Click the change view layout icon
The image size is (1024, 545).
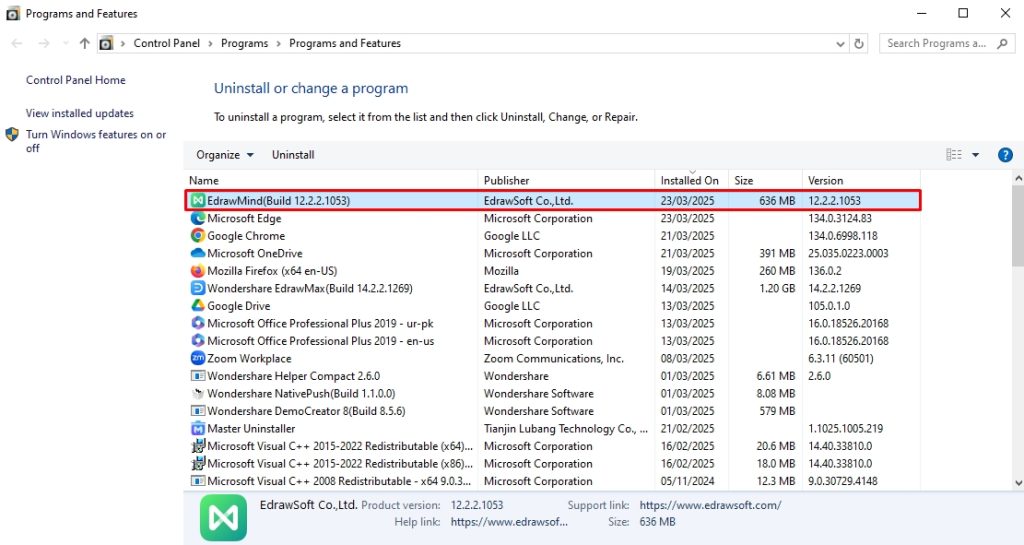pos(954,155)
